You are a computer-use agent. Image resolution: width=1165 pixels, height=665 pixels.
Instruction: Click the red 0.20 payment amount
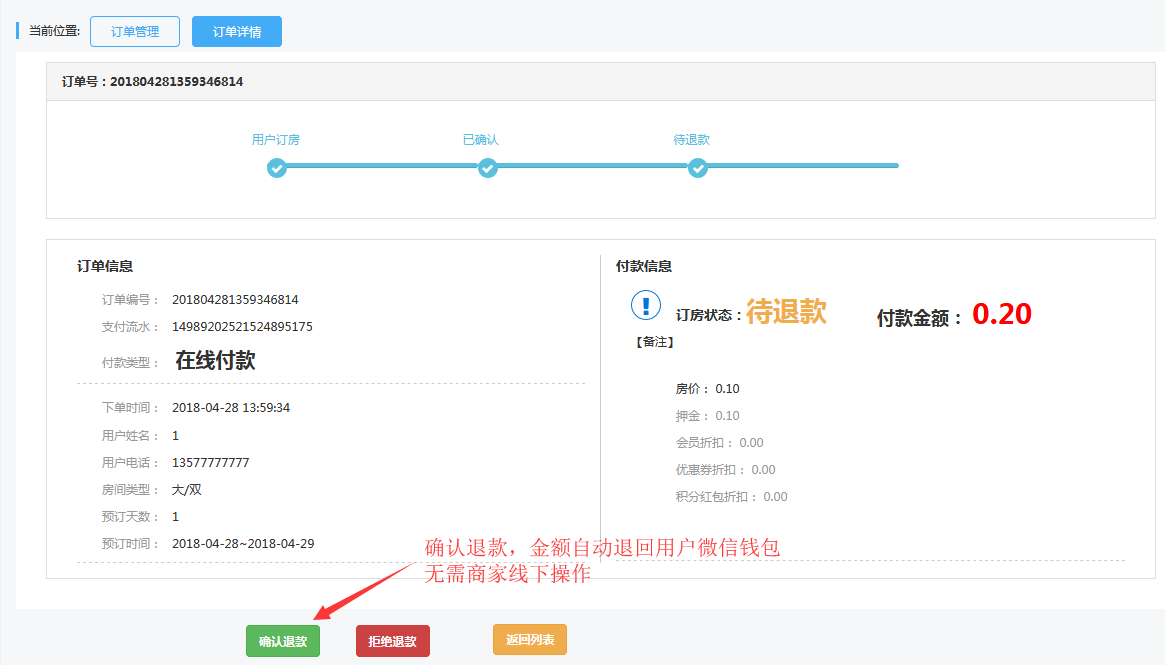point(1001,315)
